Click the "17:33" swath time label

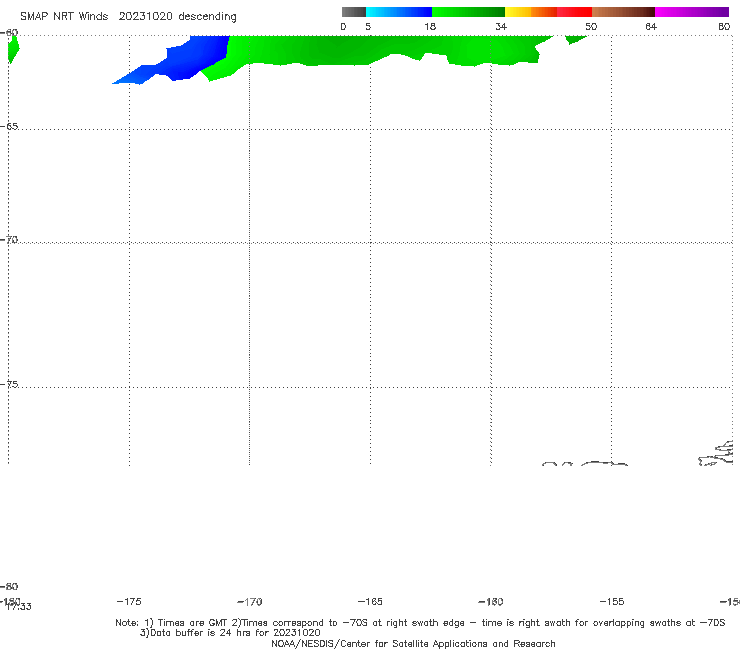point(19,607)
